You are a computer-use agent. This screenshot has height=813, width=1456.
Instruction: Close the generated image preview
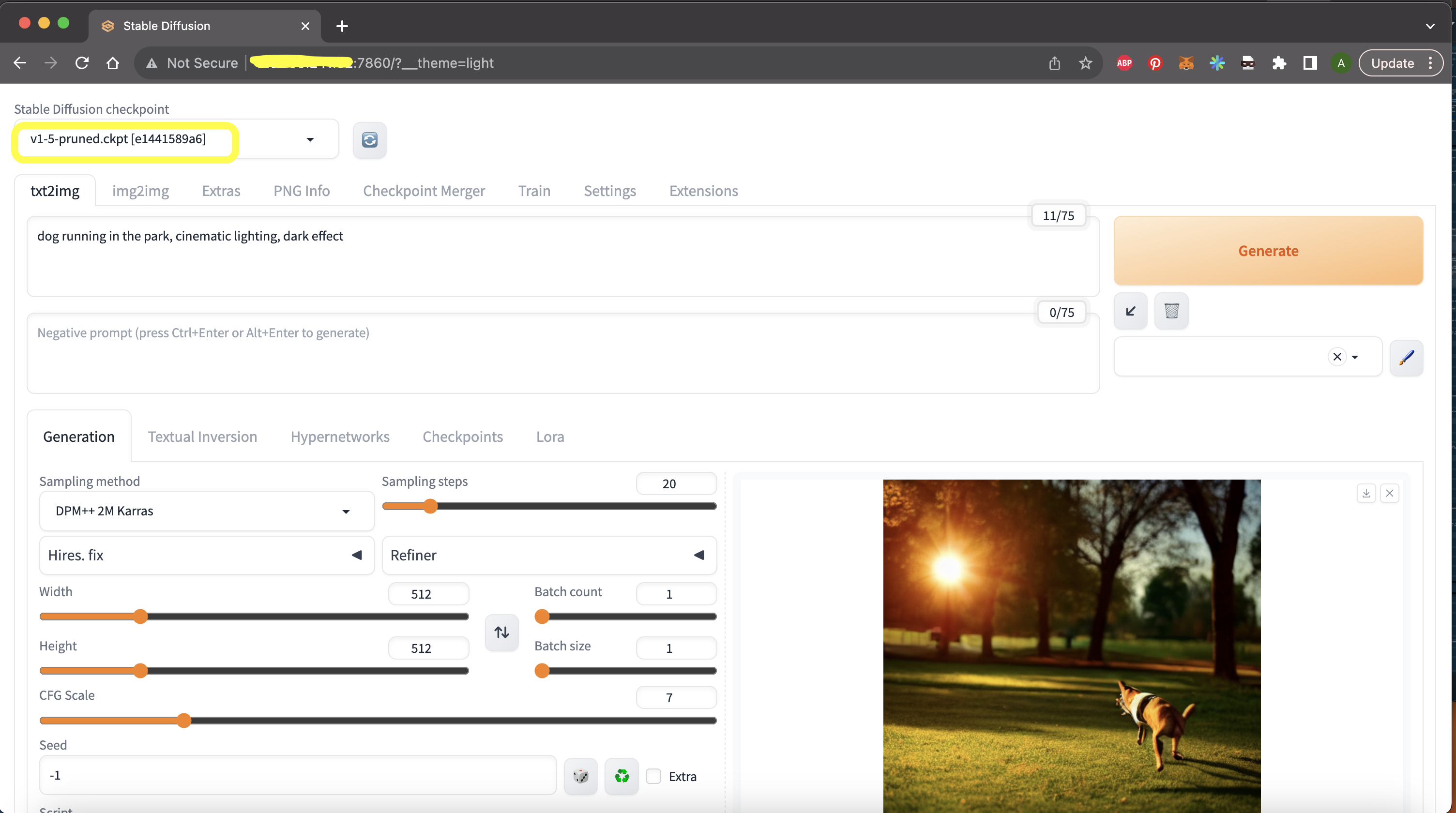1389,493
